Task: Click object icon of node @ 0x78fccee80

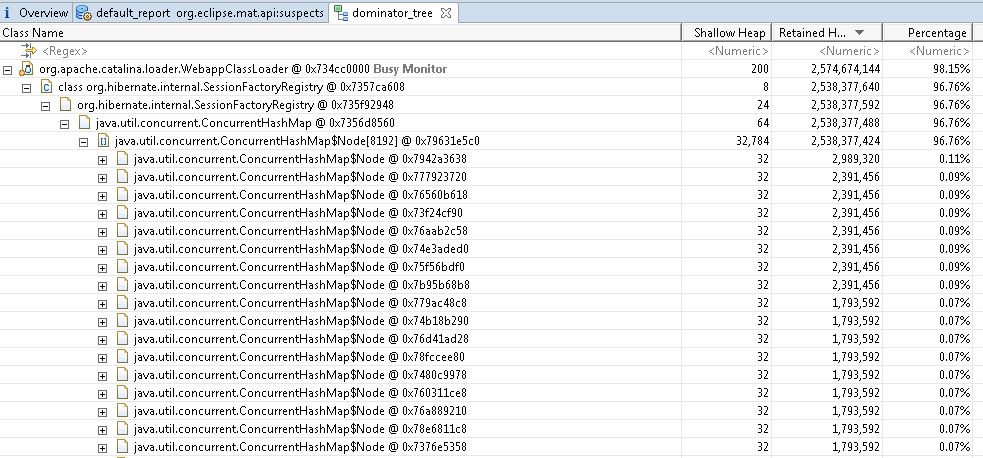Action: click(122, 358)
